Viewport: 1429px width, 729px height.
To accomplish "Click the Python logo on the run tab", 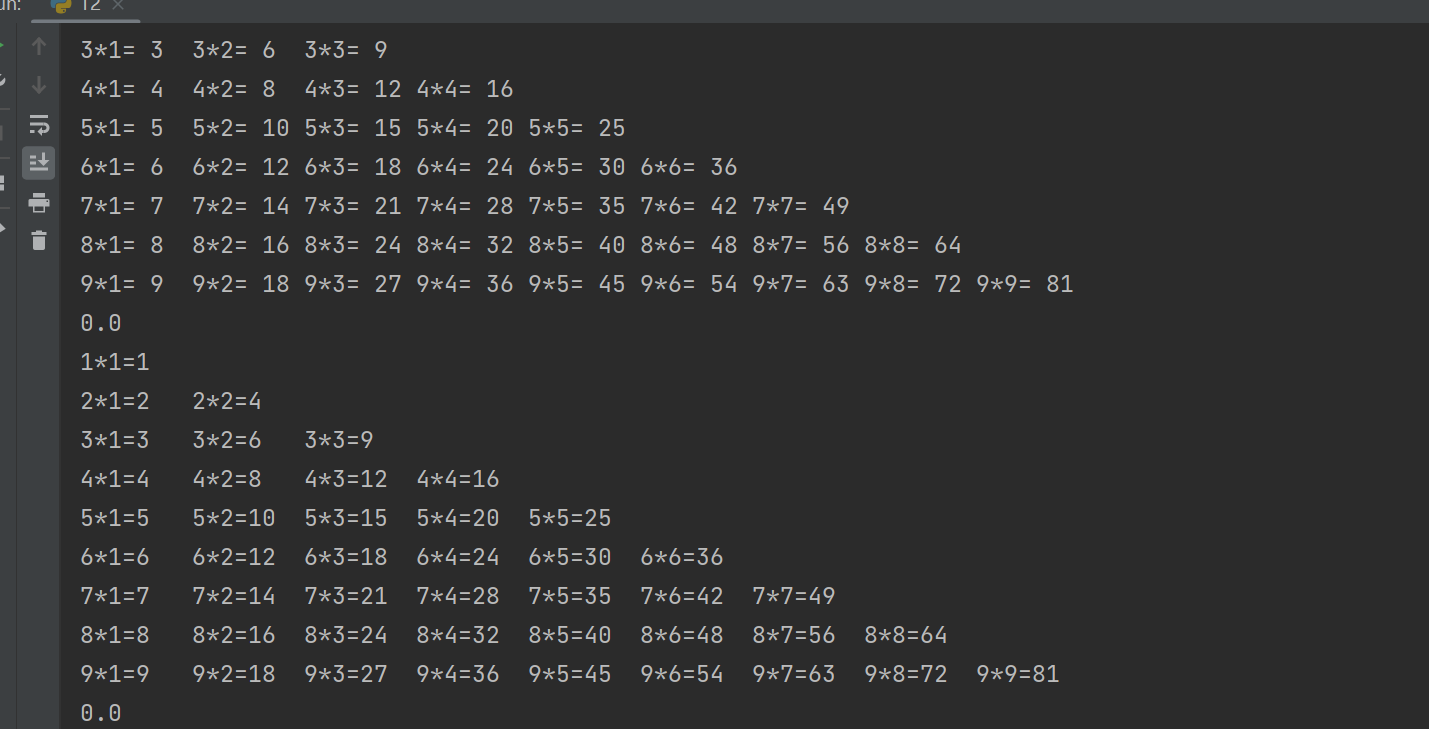I will pos(61,5).
